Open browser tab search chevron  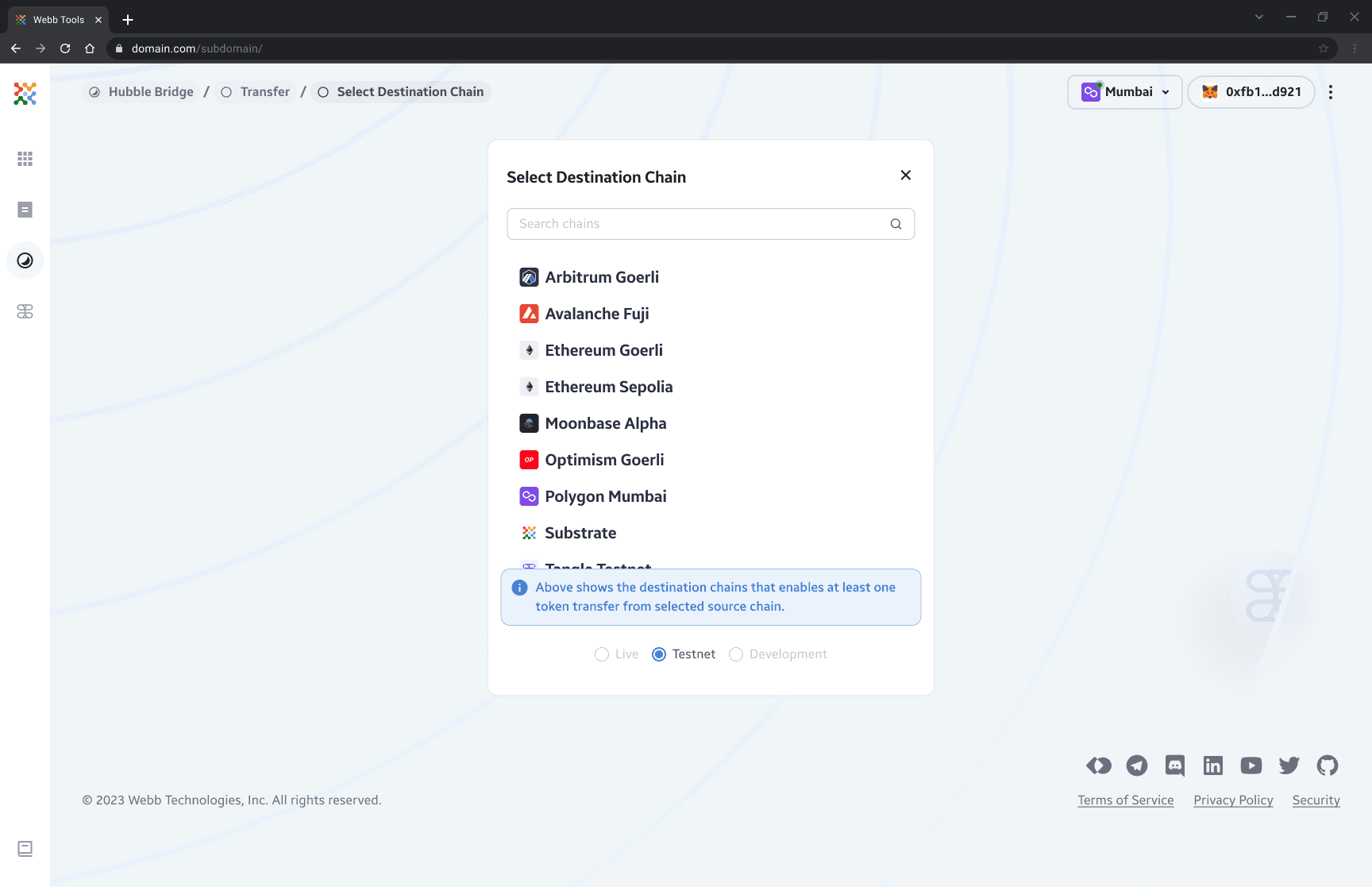[x=1259, y=17]
